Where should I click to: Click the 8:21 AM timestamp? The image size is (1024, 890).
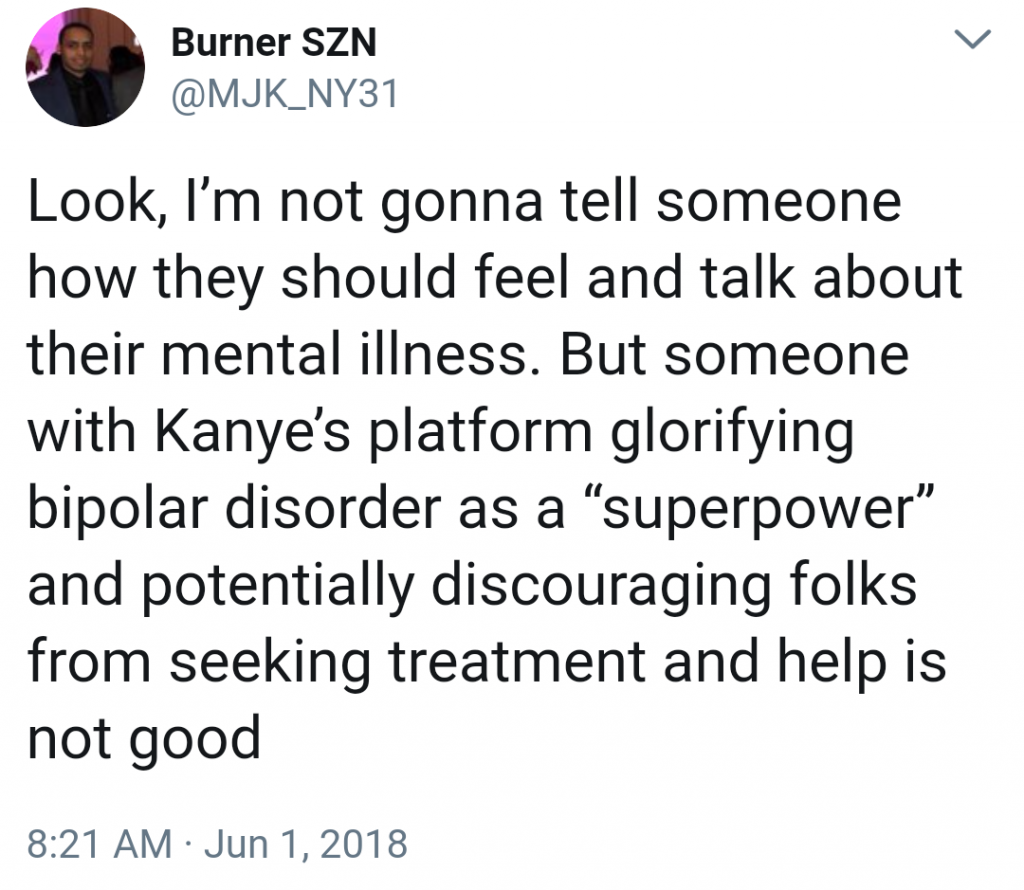98,843
